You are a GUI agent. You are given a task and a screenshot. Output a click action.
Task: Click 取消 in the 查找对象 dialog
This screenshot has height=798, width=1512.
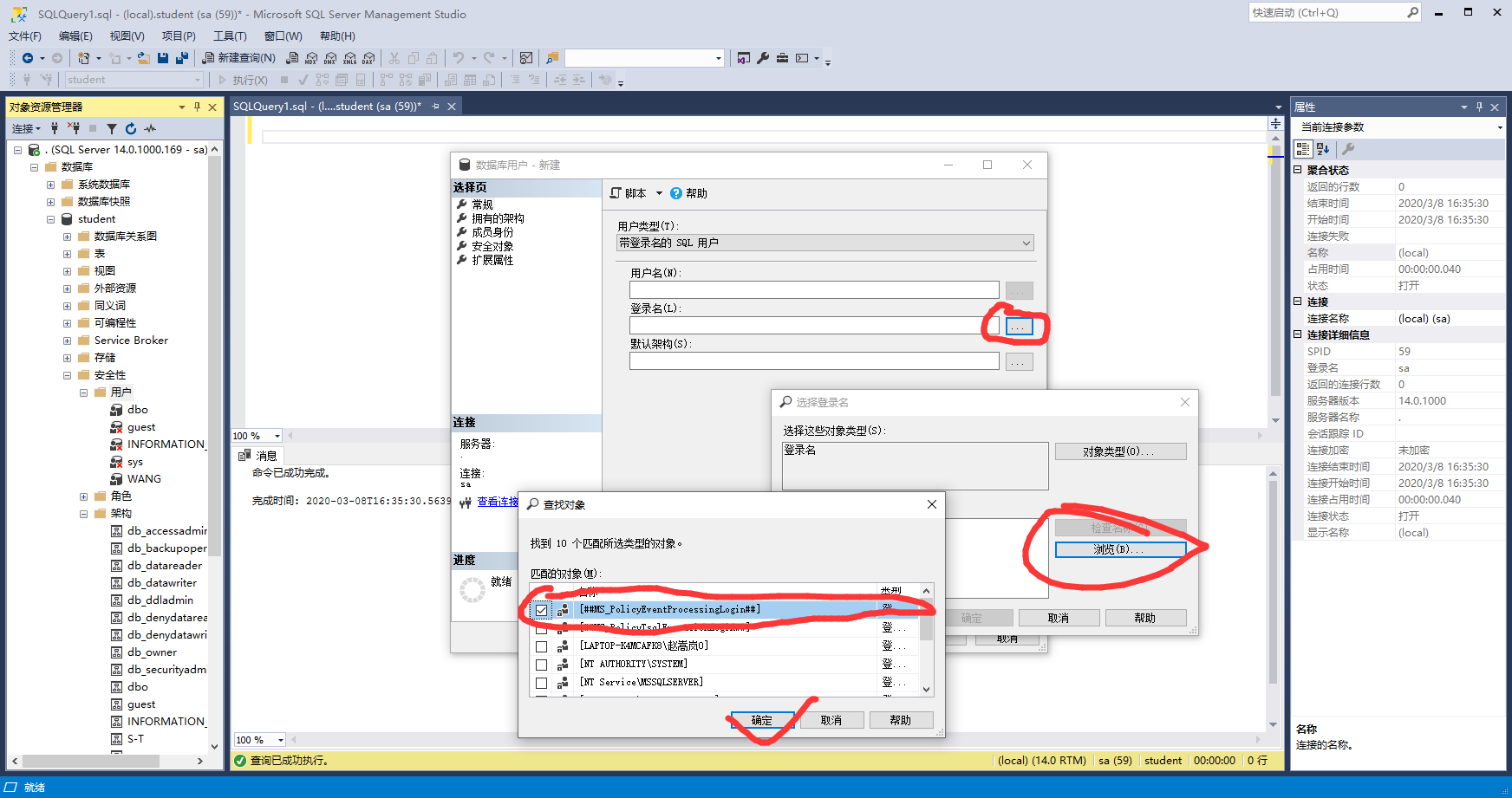[x=831, y=720]
